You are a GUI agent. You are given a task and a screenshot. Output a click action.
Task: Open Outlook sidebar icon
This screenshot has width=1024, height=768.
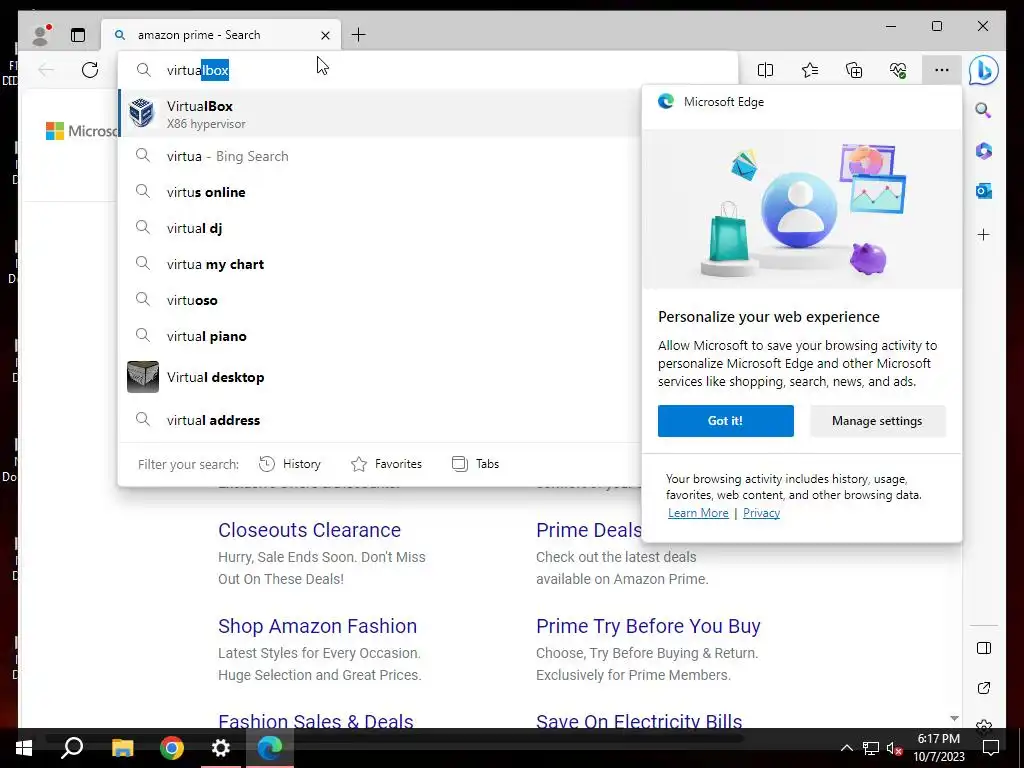click(x=984, y=191)
